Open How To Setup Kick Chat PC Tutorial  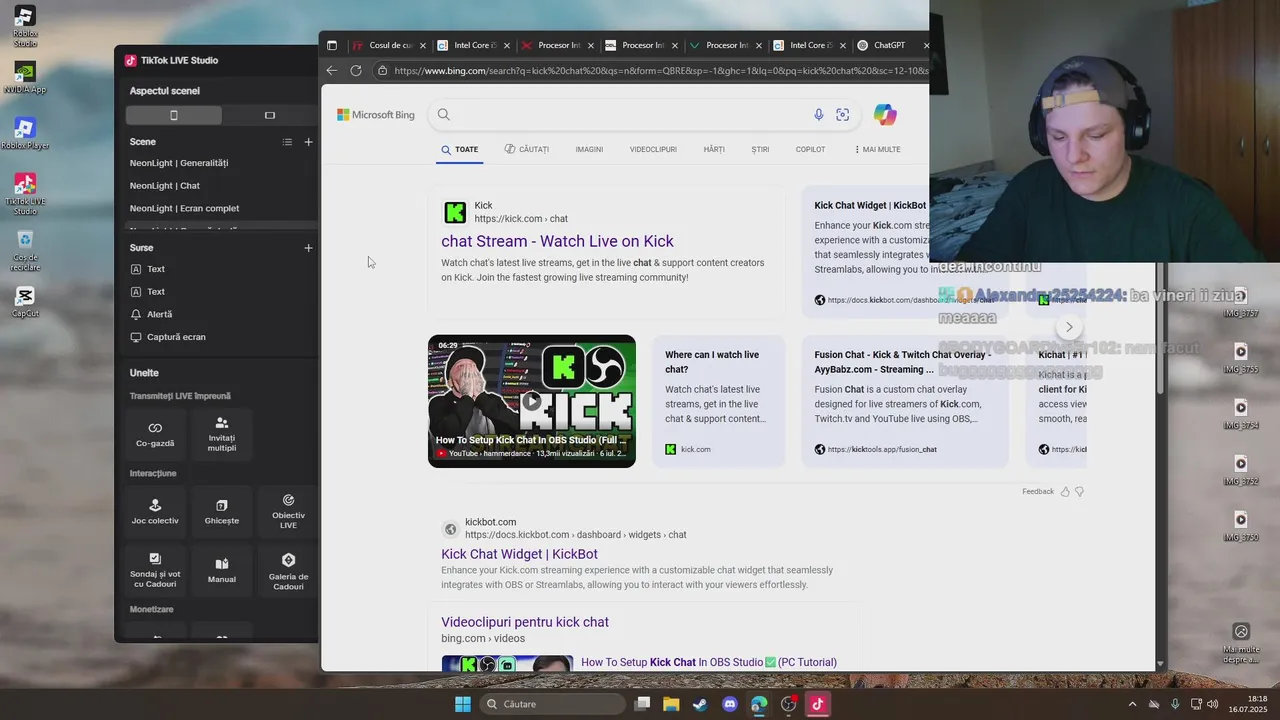coord(709,662)
